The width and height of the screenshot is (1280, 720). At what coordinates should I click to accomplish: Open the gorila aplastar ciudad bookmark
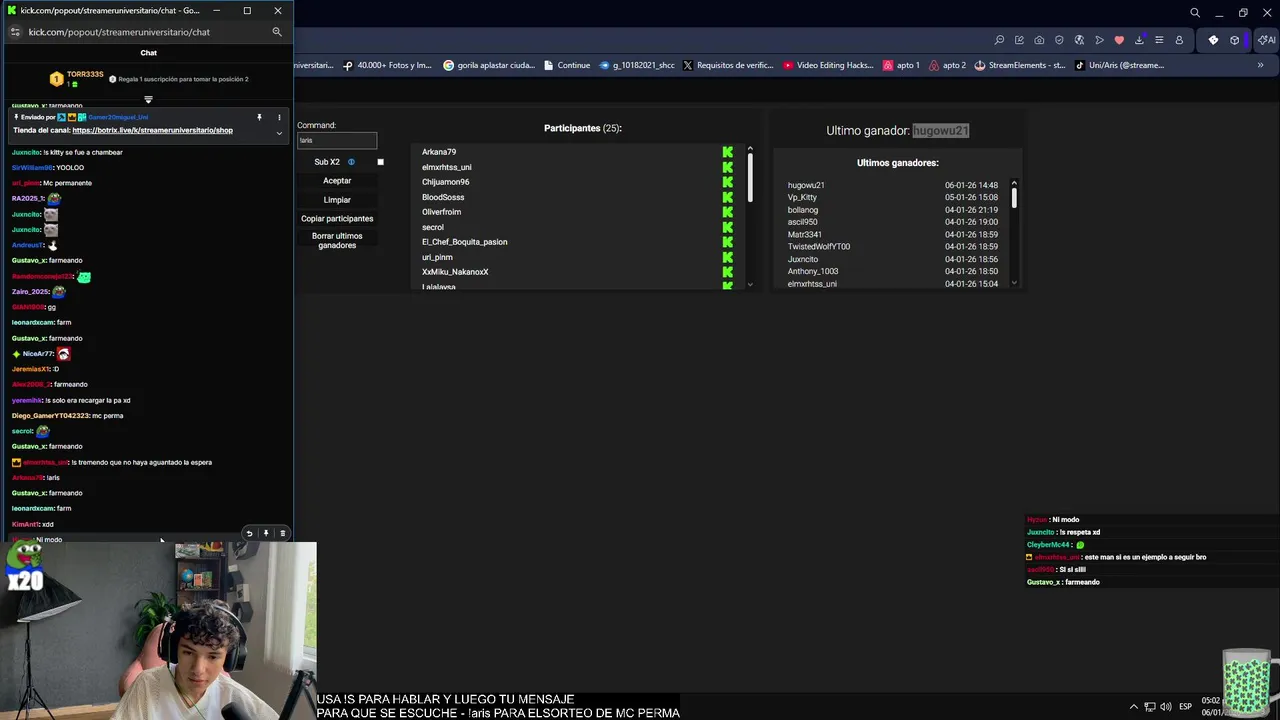pyautogui.click(x=488, y=65)
